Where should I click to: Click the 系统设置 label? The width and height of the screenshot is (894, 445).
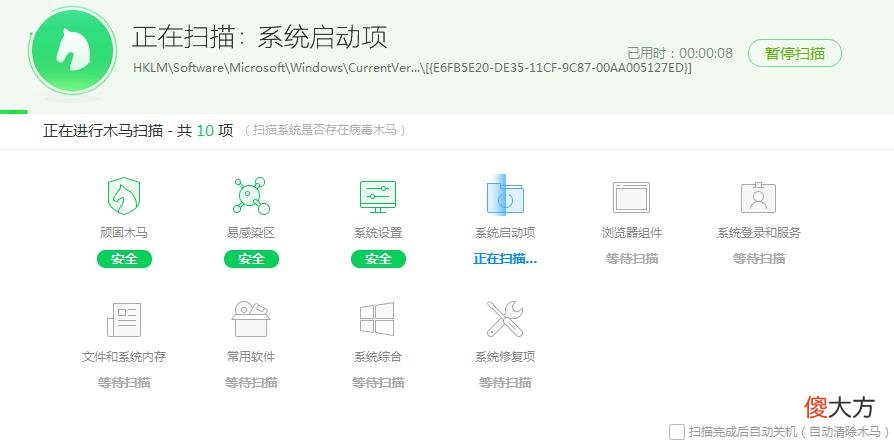point(378,233)
